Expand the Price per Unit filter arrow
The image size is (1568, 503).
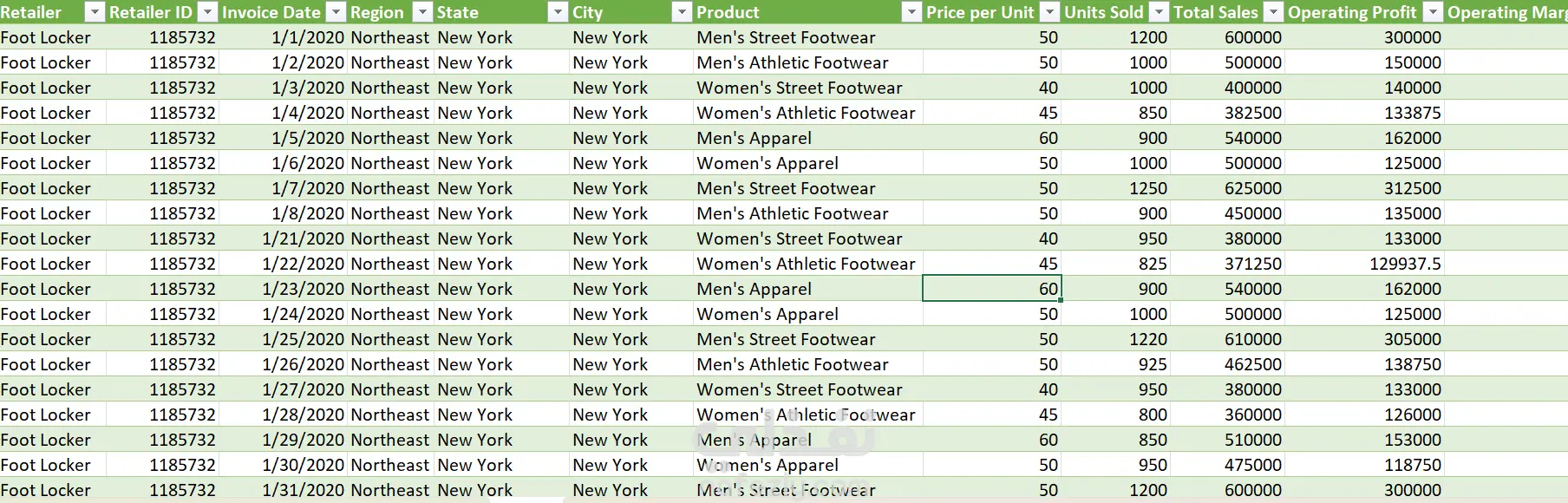(x=1049, y=12)
